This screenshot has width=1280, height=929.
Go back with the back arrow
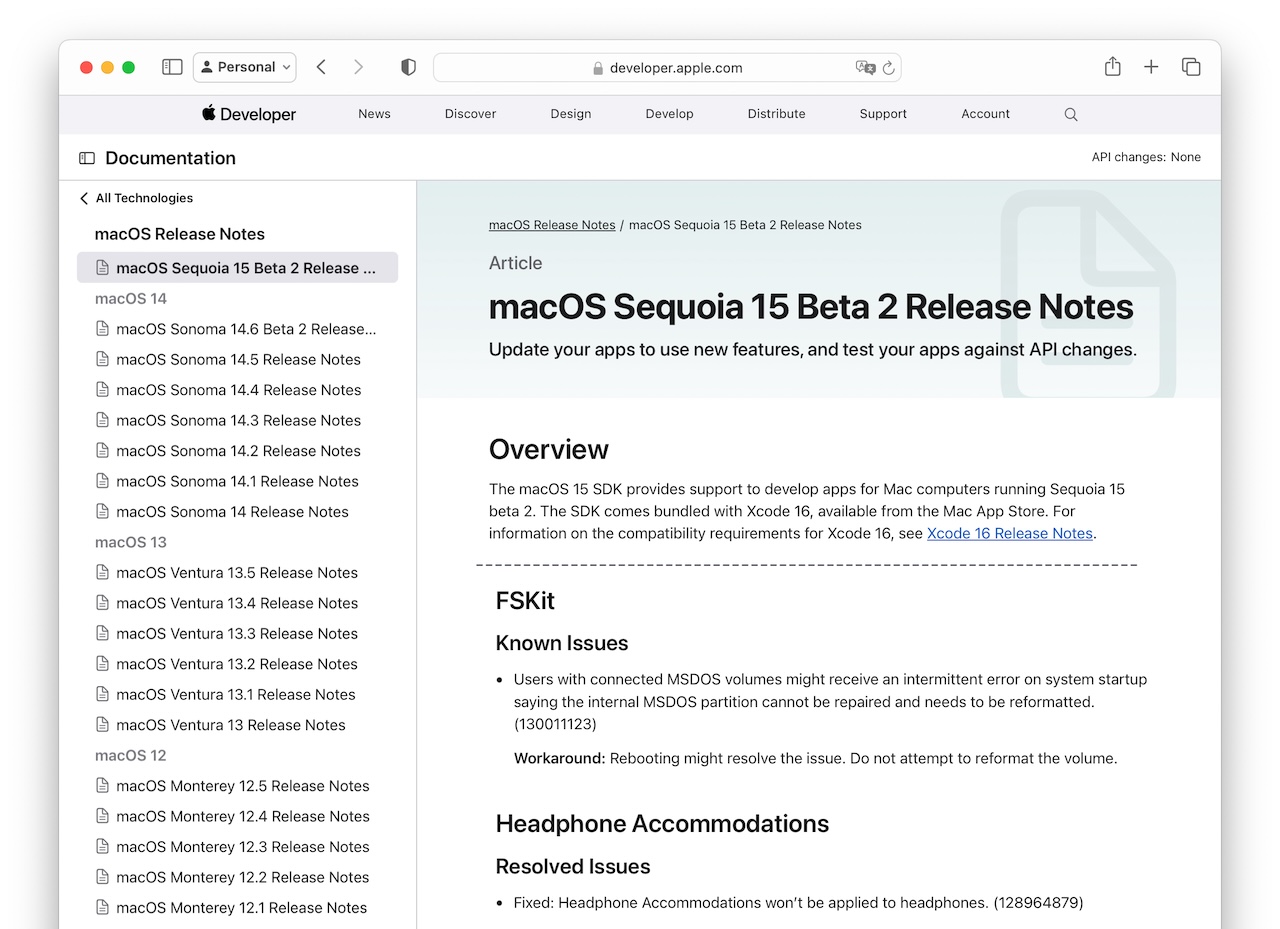click(321, 67)
